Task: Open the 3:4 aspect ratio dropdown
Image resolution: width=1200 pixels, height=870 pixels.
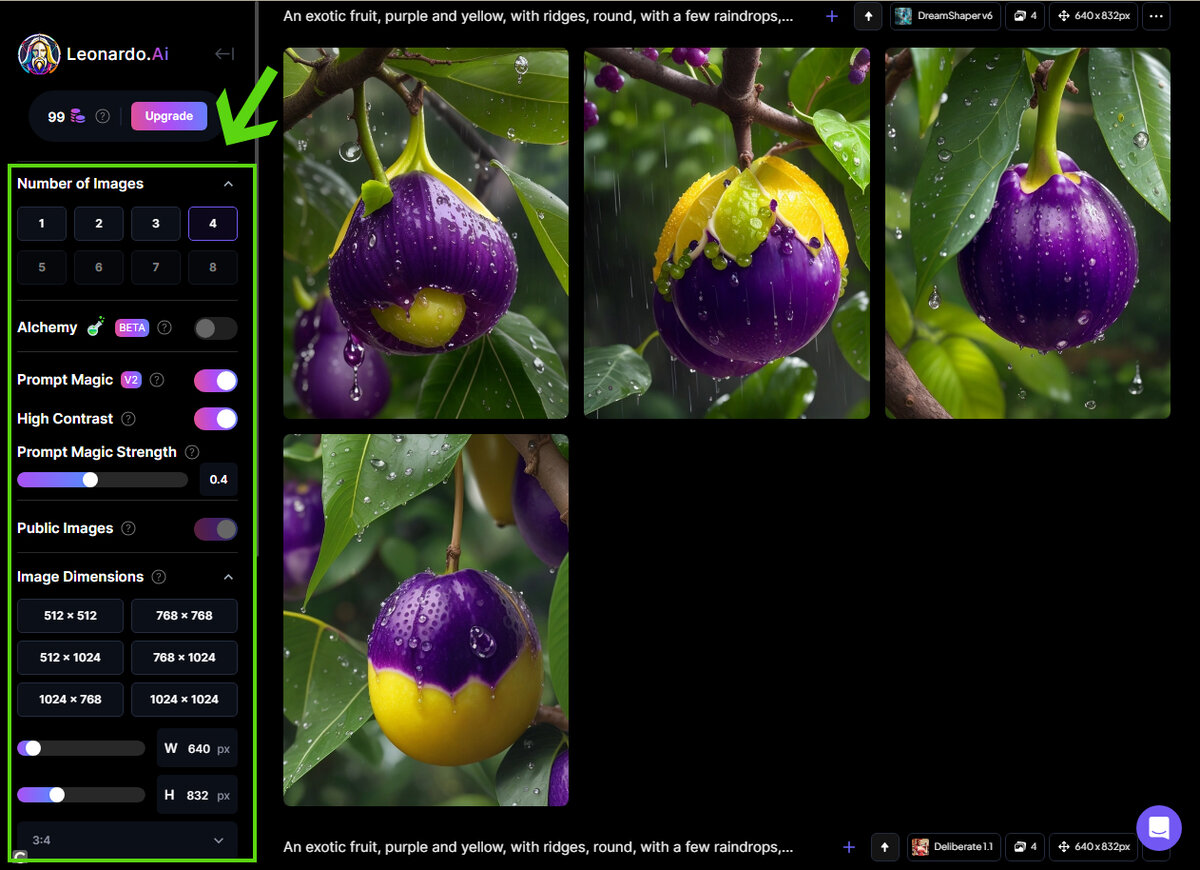Action: (127, 841)
